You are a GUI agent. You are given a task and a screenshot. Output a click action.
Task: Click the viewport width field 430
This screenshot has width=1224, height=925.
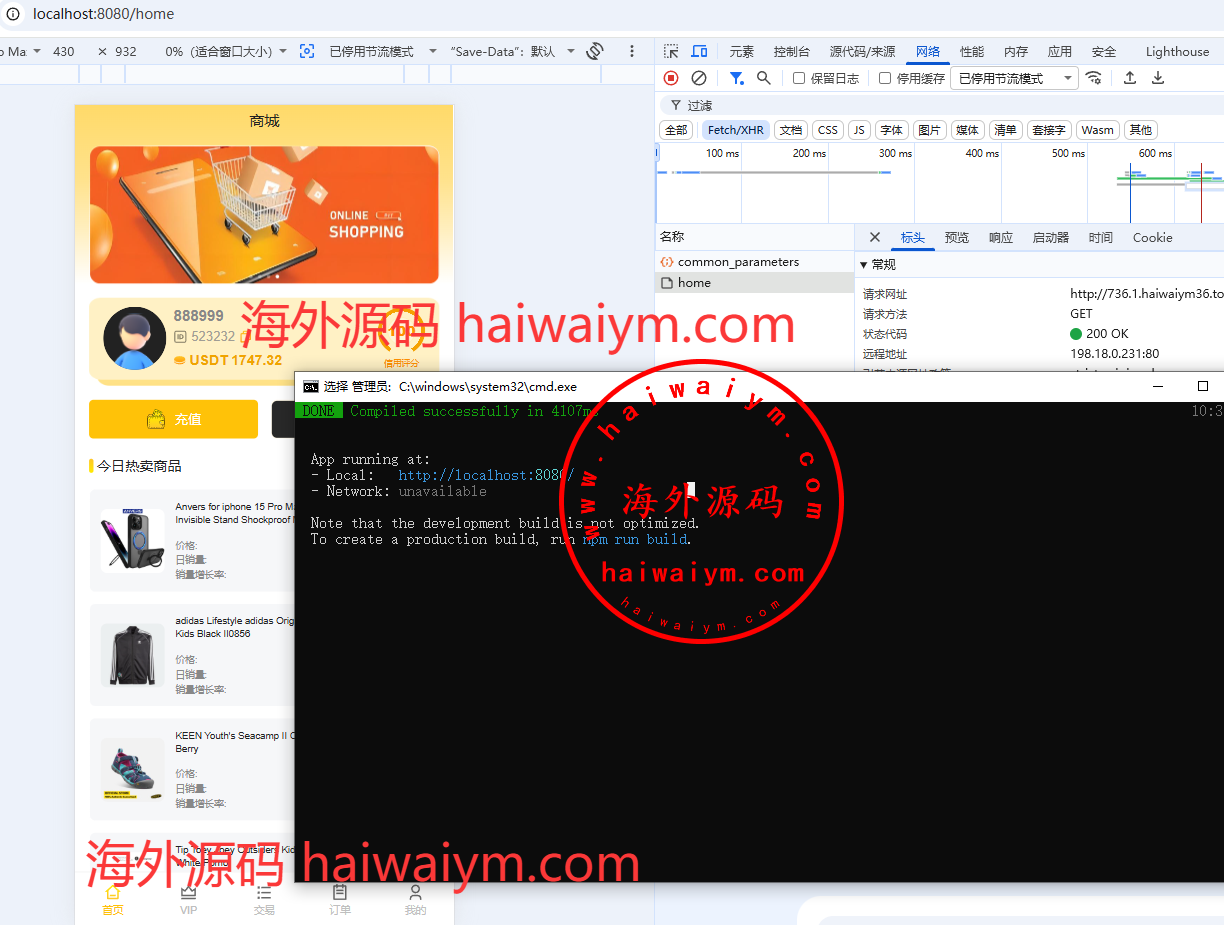pos(64,51)
